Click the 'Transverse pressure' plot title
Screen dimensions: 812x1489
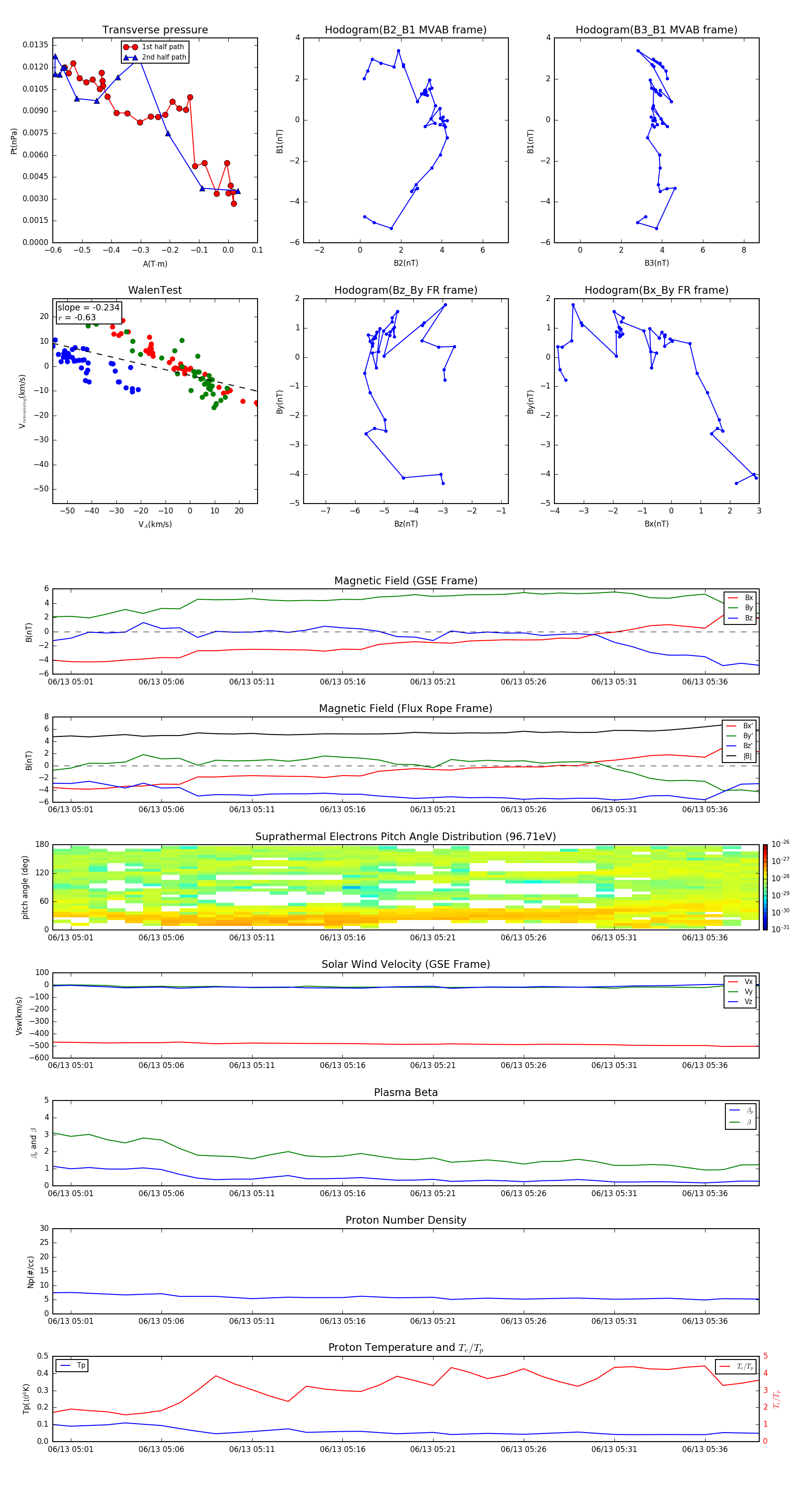[x=155, y=30]
